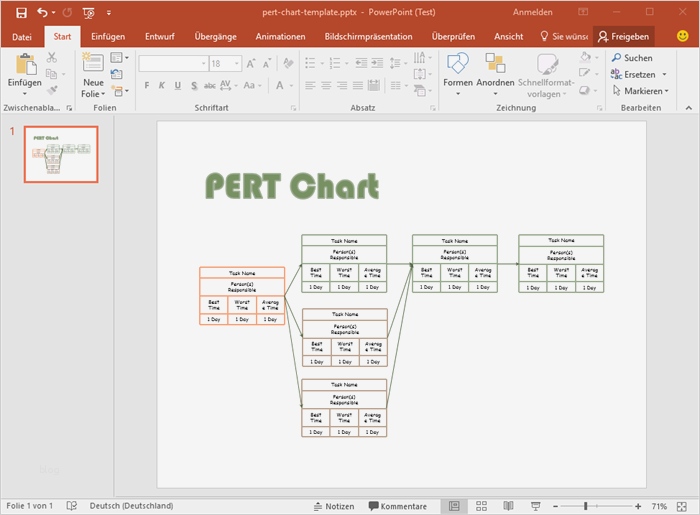Viewport: 700px width, 515px height.
Task: Expand the Ersetzen dropdown arrow
Action: 662,75
